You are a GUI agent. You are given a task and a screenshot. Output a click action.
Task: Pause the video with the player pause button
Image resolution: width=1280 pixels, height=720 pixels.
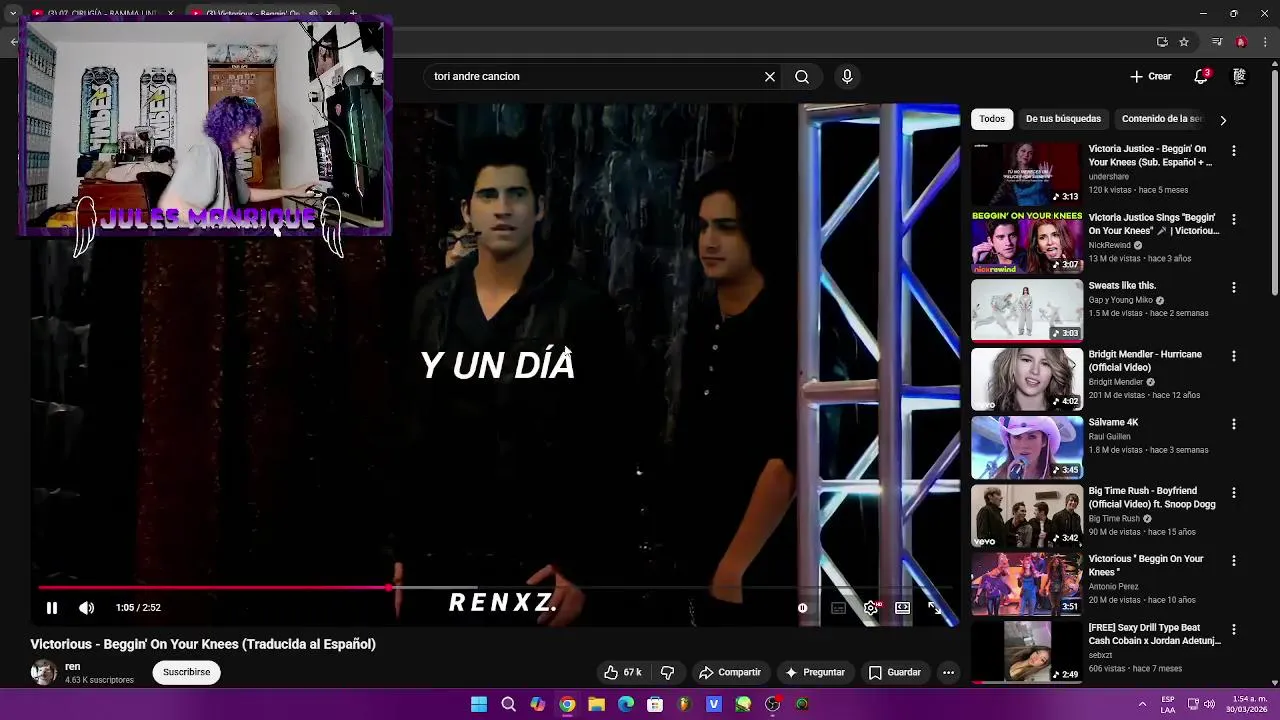coord(52,608)
